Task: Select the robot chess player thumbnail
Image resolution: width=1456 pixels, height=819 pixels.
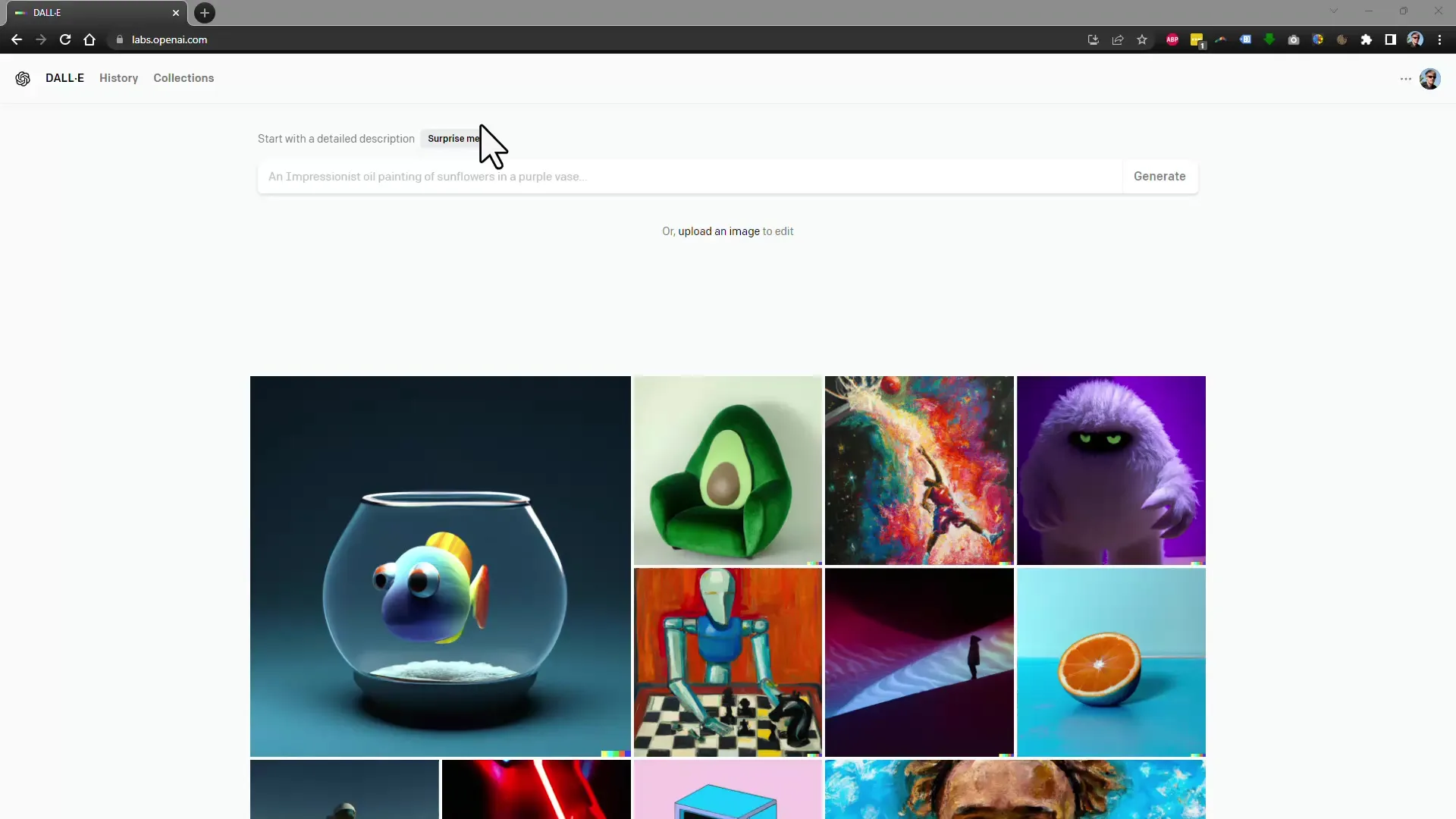Action: 727,662
